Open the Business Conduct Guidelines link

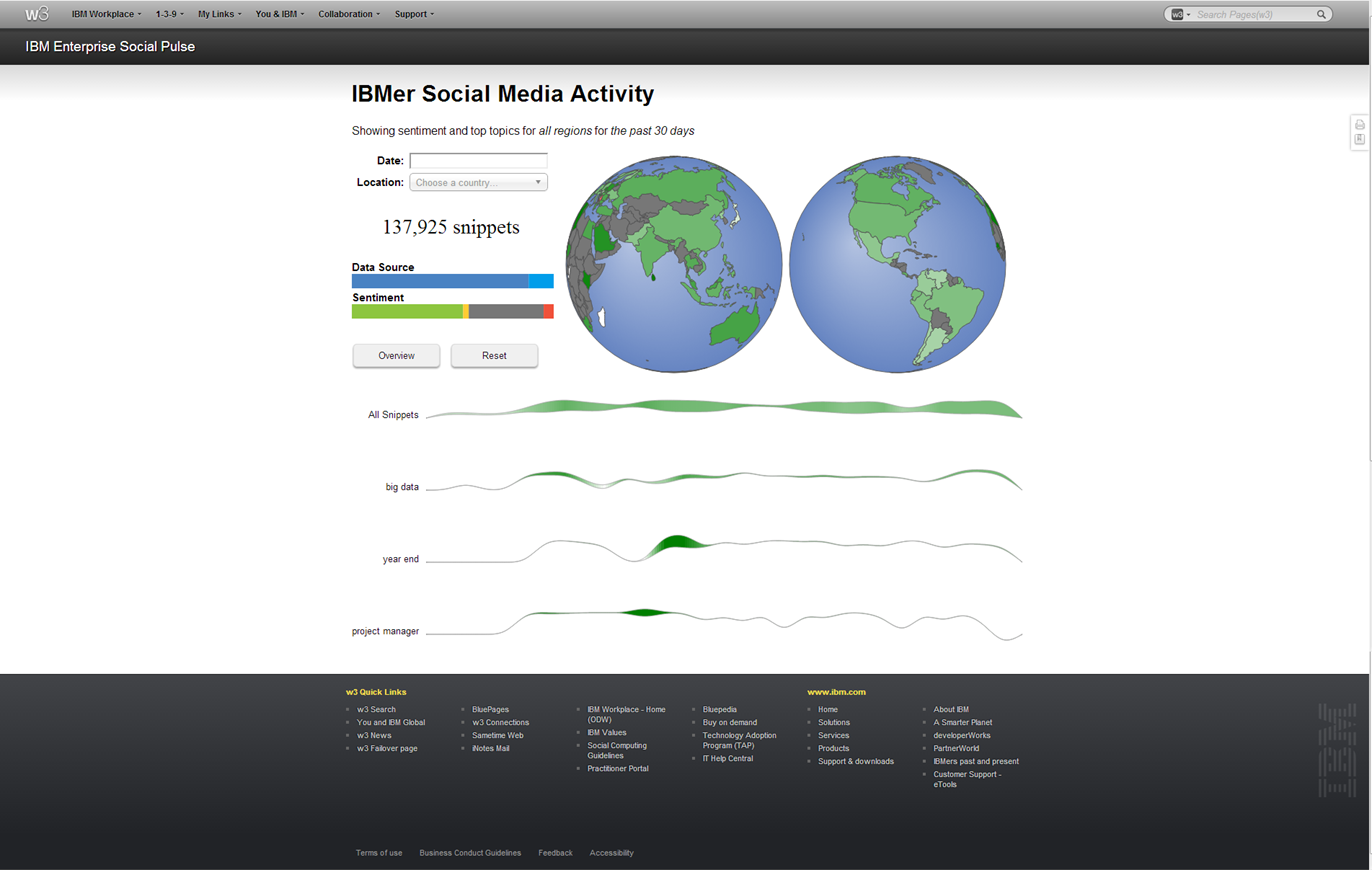(x=470, y=853)
